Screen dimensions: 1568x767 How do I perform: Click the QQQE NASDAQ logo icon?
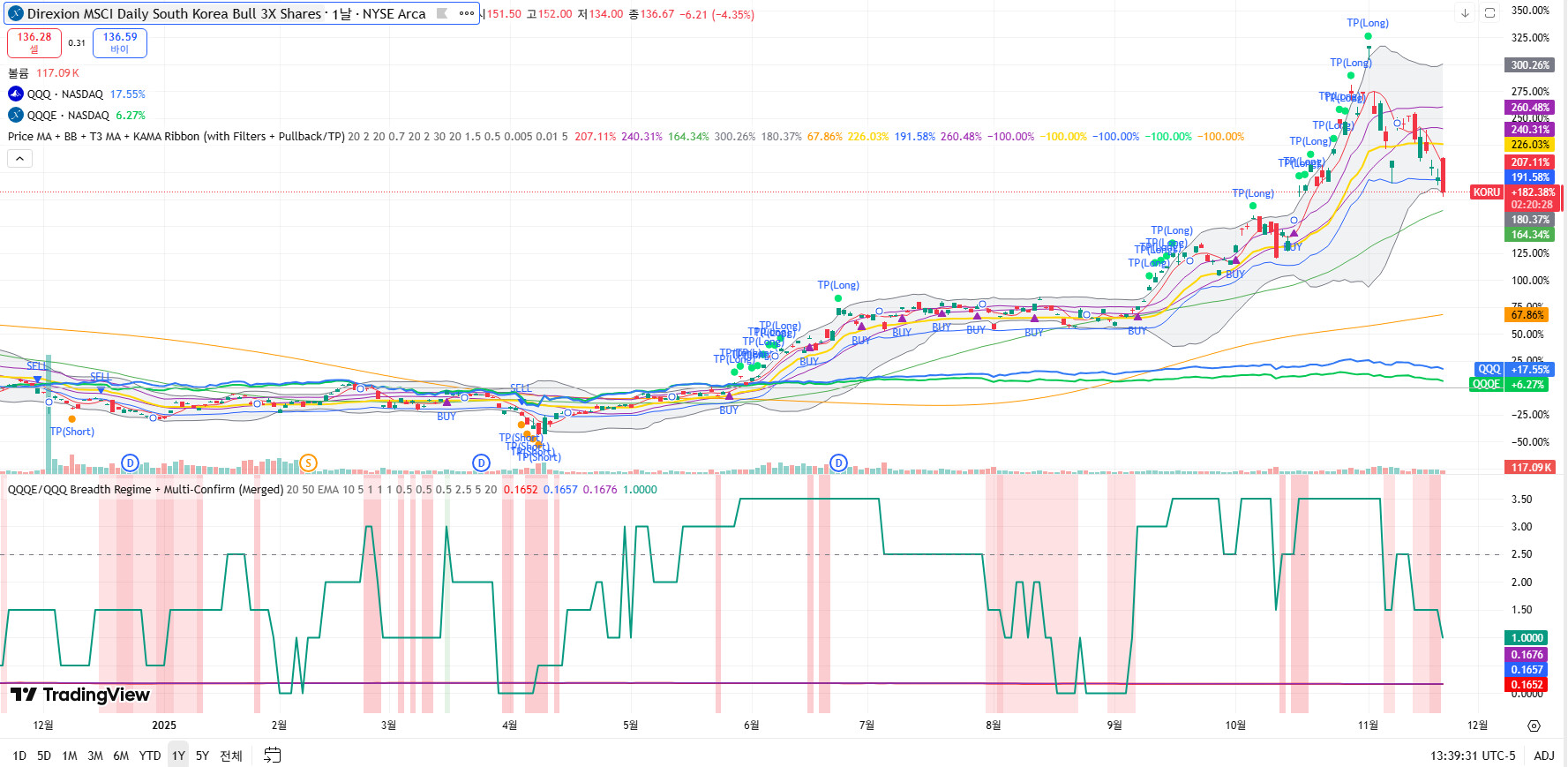pyautogui.click(x=16, y=115)
